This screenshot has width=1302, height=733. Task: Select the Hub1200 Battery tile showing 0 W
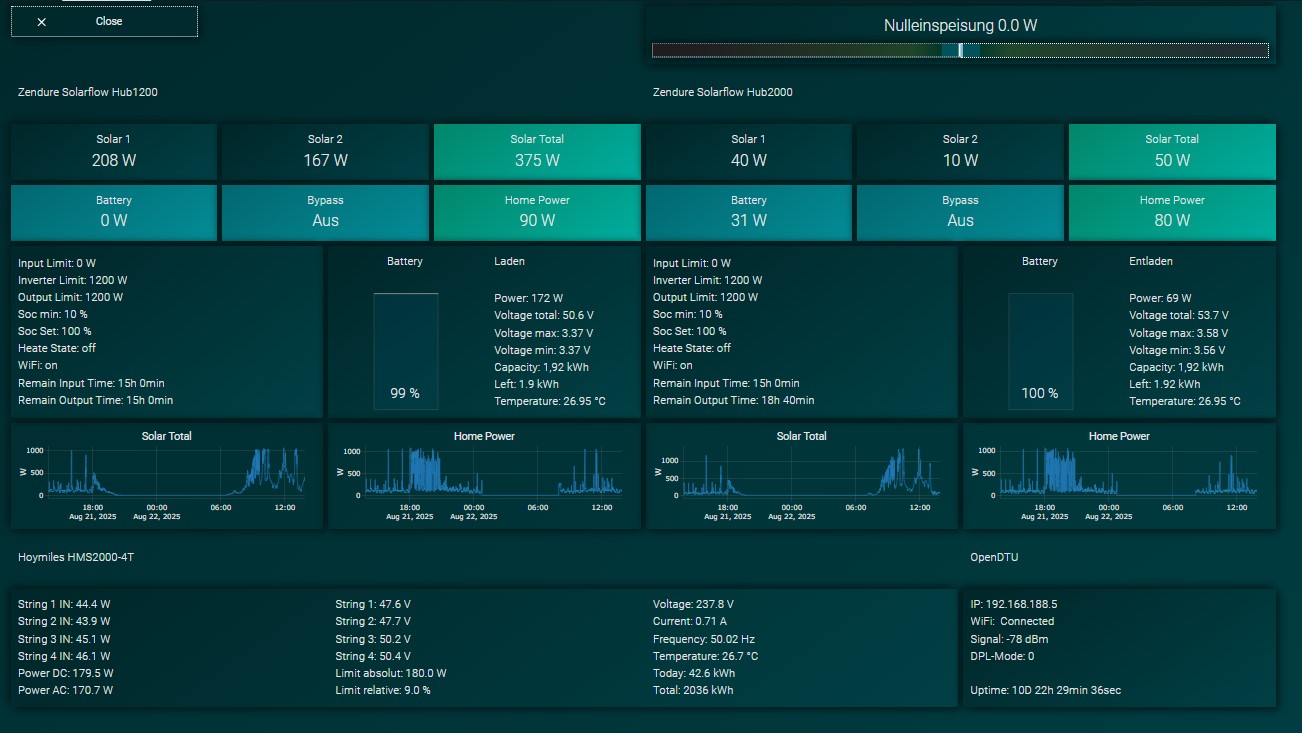(x=113, y=212)
